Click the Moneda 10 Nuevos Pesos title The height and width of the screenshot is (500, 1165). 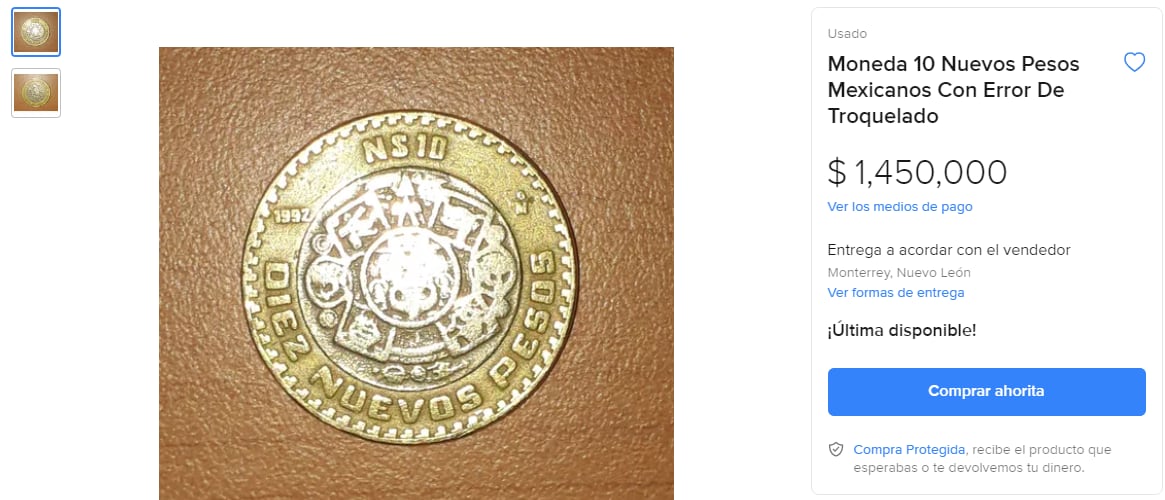click(x=954, y=90)
